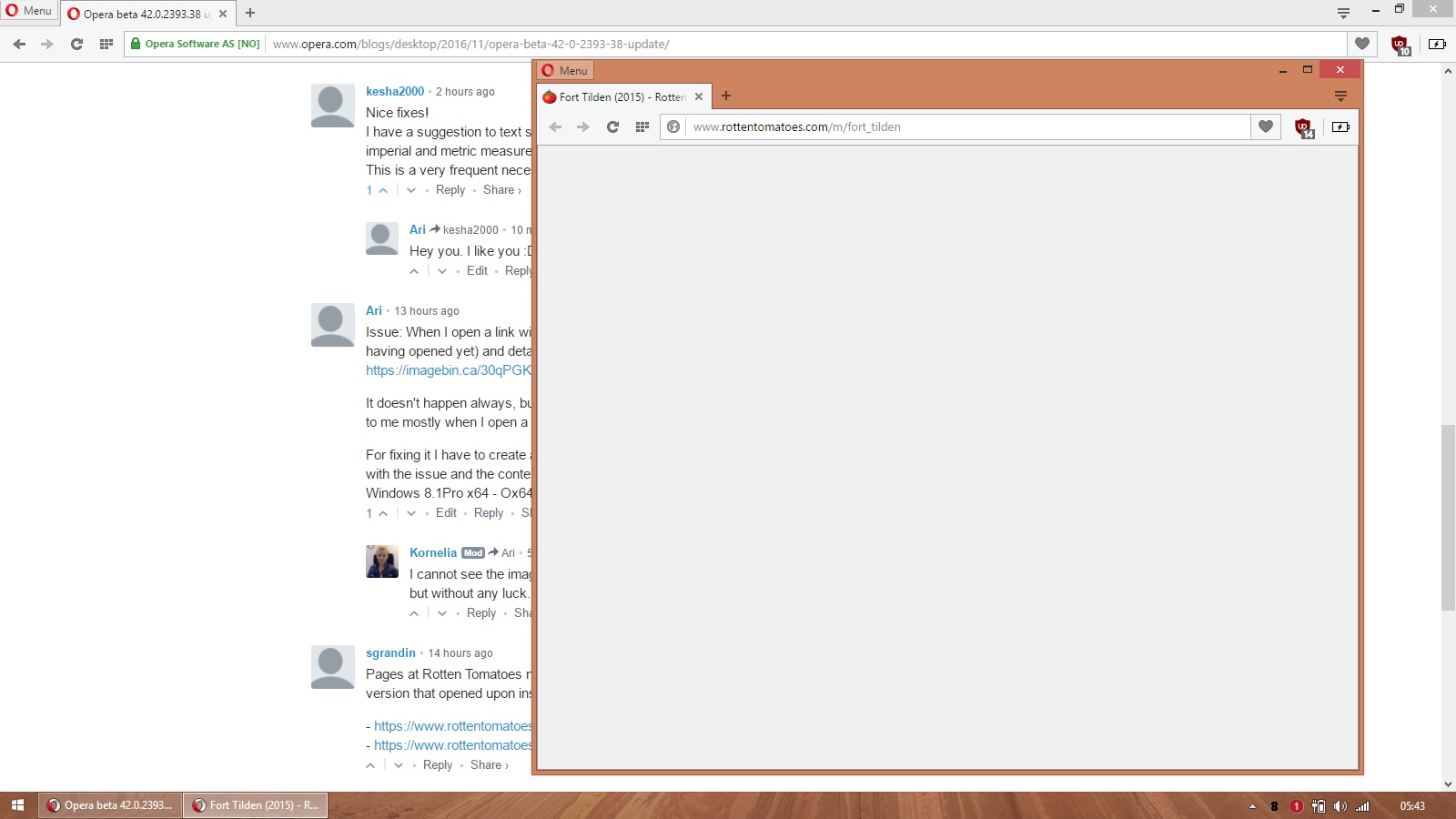Image resolution: width=1456 pixels, height=819 pixels.
Task: Open kesha2000's profile link
Action: (x=395, y=91)
